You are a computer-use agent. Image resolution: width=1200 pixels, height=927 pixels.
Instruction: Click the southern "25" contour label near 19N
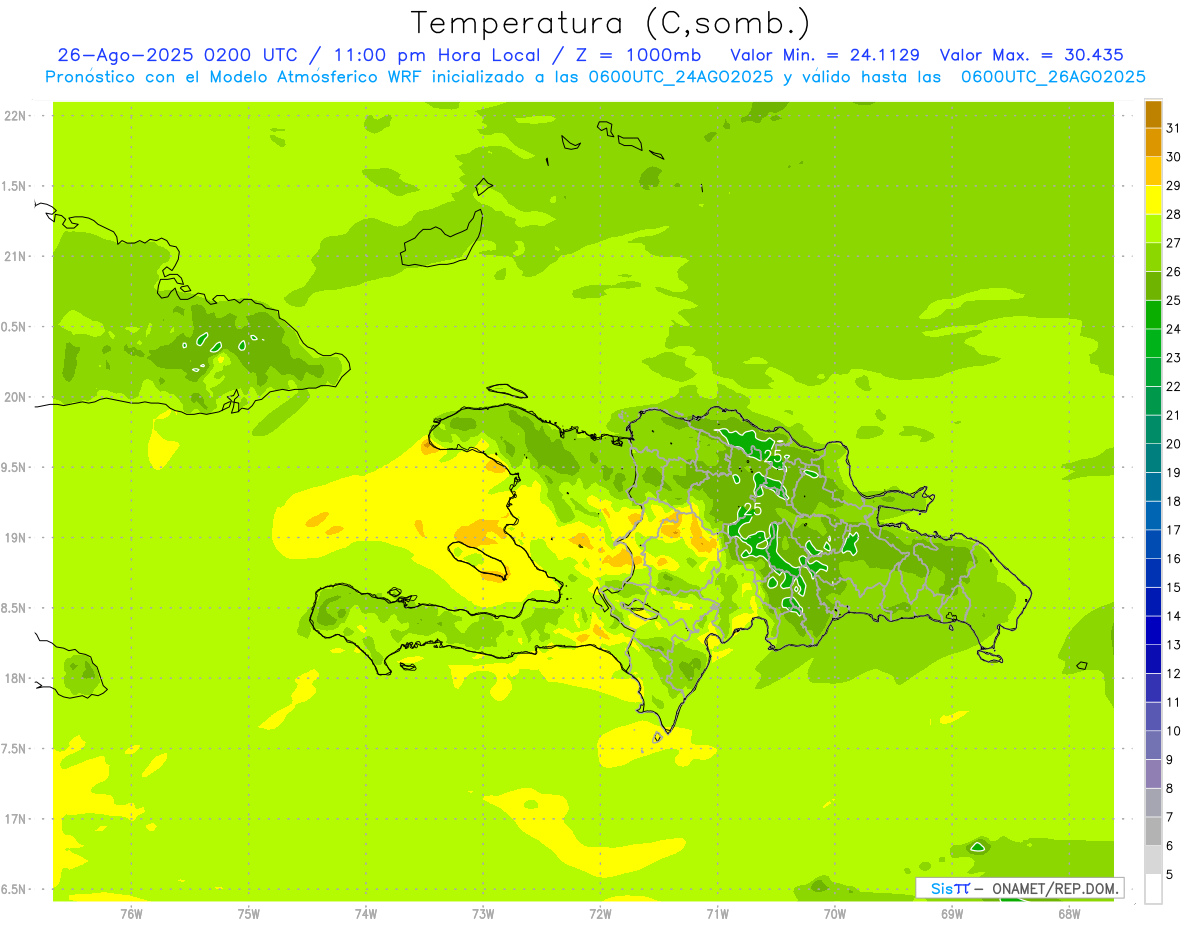[753, 510]
